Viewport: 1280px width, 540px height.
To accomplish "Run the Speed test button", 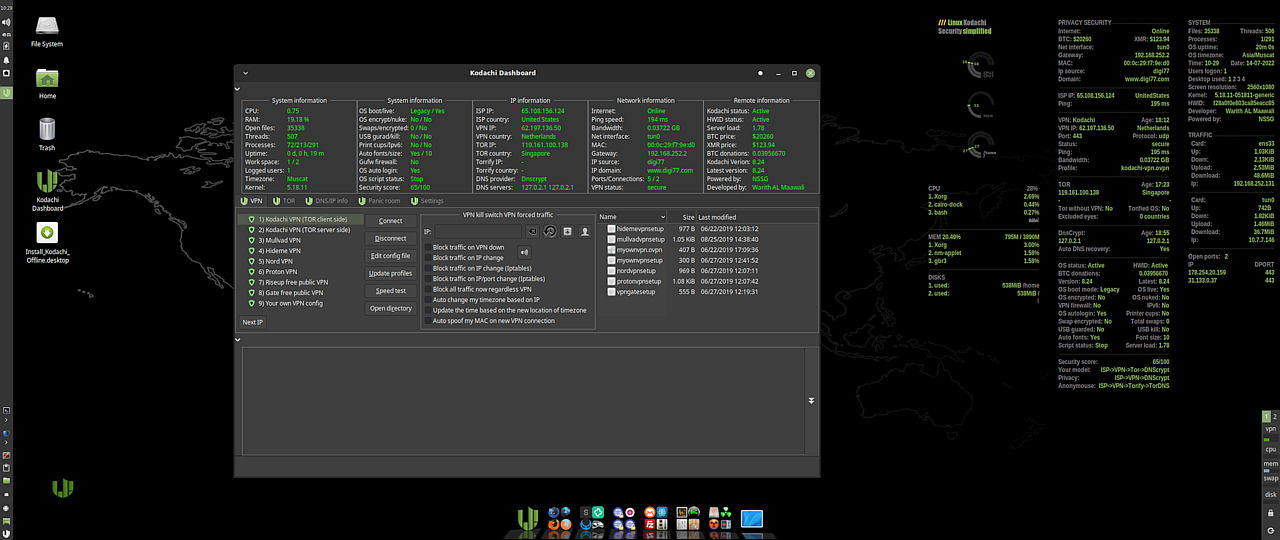I will 390,291.
